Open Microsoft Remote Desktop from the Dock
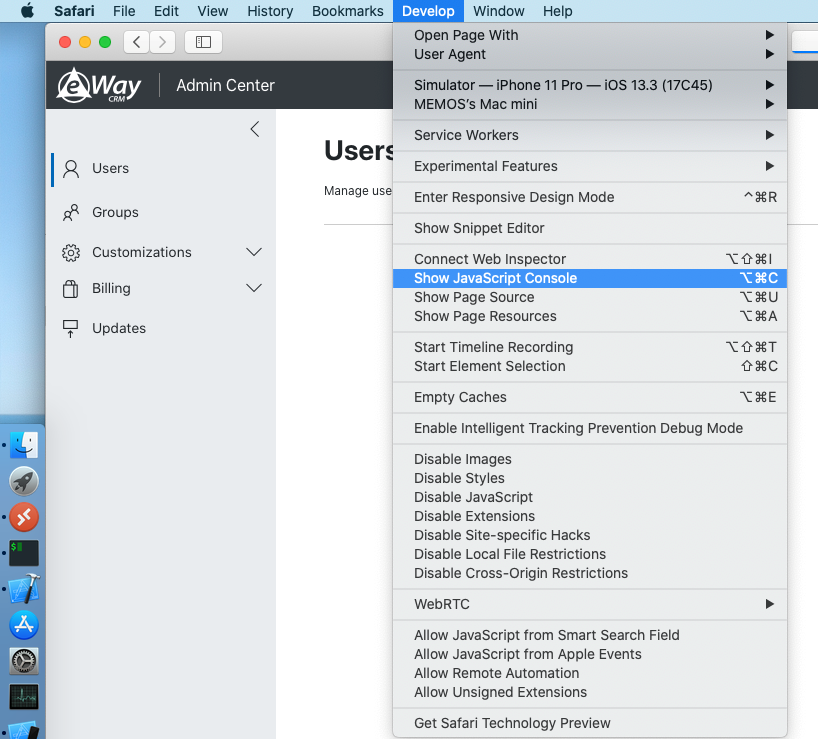This screenshot has height=739, width=818. coord(24,517)
